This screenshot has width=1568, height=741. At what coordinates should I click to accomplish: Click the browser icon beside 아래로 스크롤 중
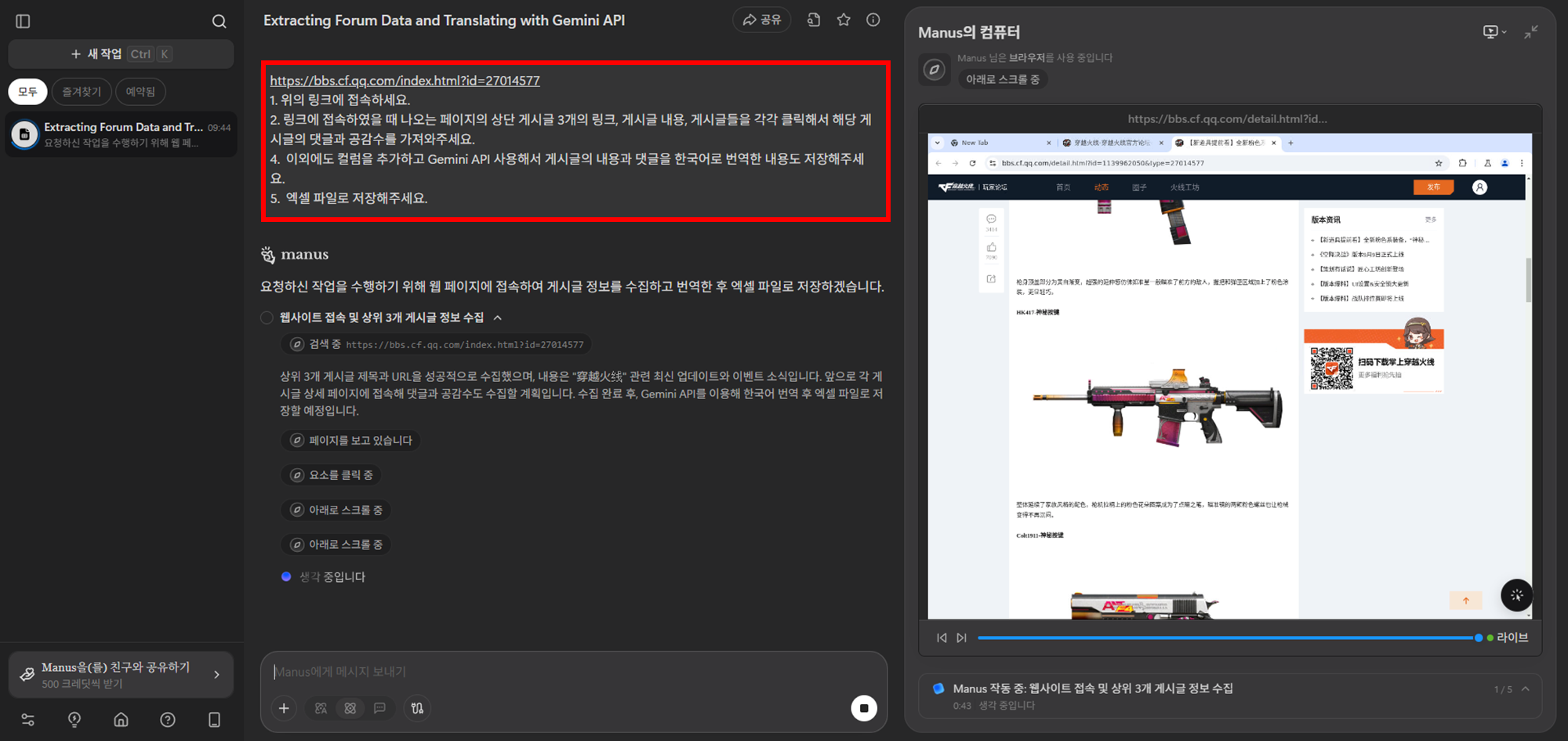[934, 70]
